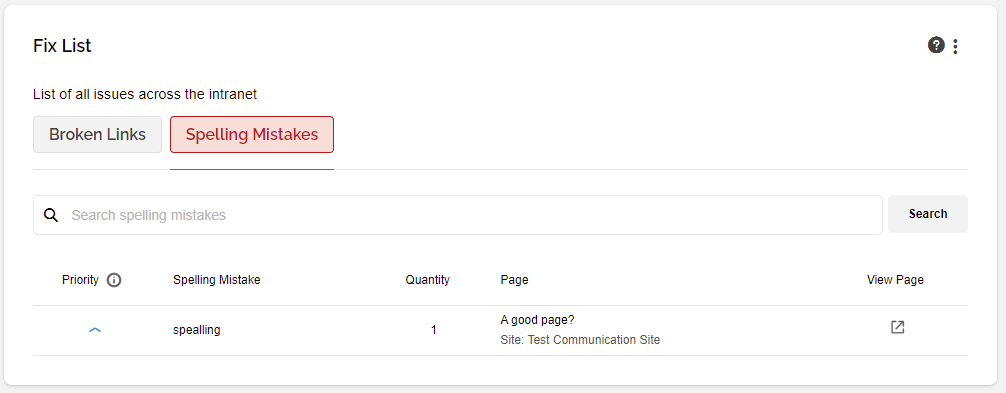The width and height of the screenshot is (1006, 393).
Task: Open page via View Page external link icon
Action: 898,327
